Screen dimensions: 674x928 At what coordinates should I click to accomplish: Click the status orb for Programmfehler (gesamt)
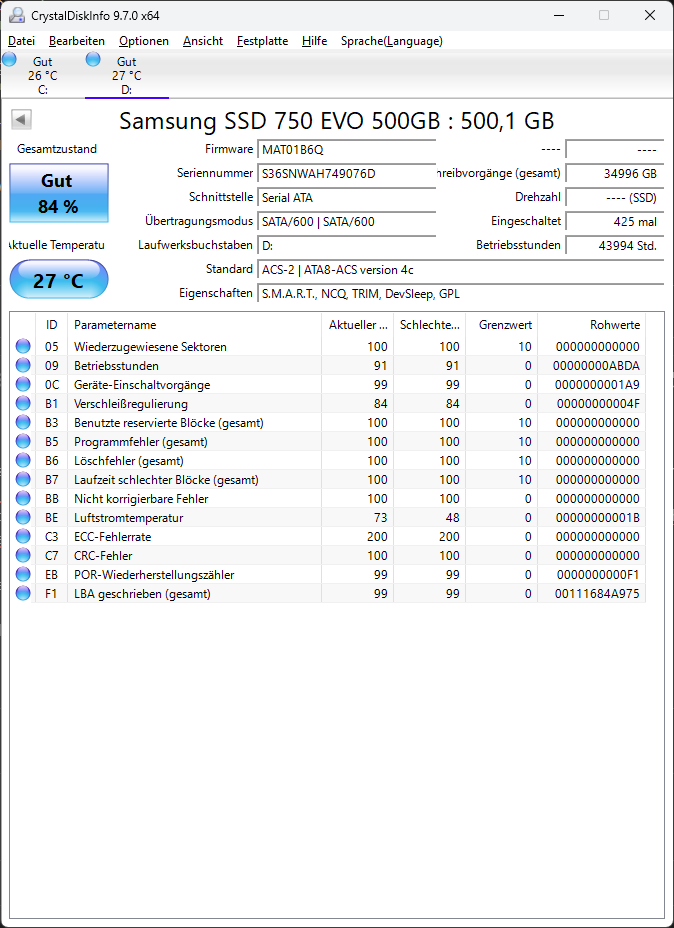pos(23,441)
